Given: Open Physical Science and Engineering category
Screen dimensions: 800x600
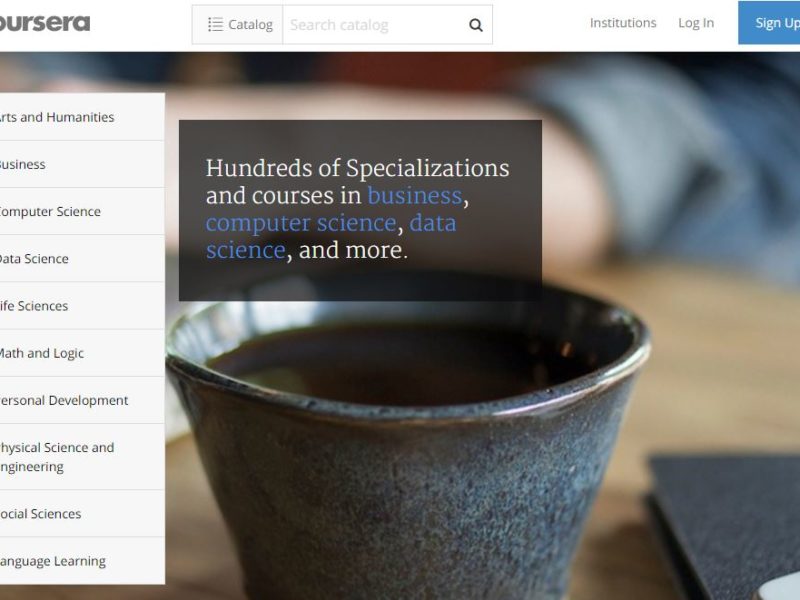Looking at the screenshot, I should pyautogui.click(x=82, y=457).
